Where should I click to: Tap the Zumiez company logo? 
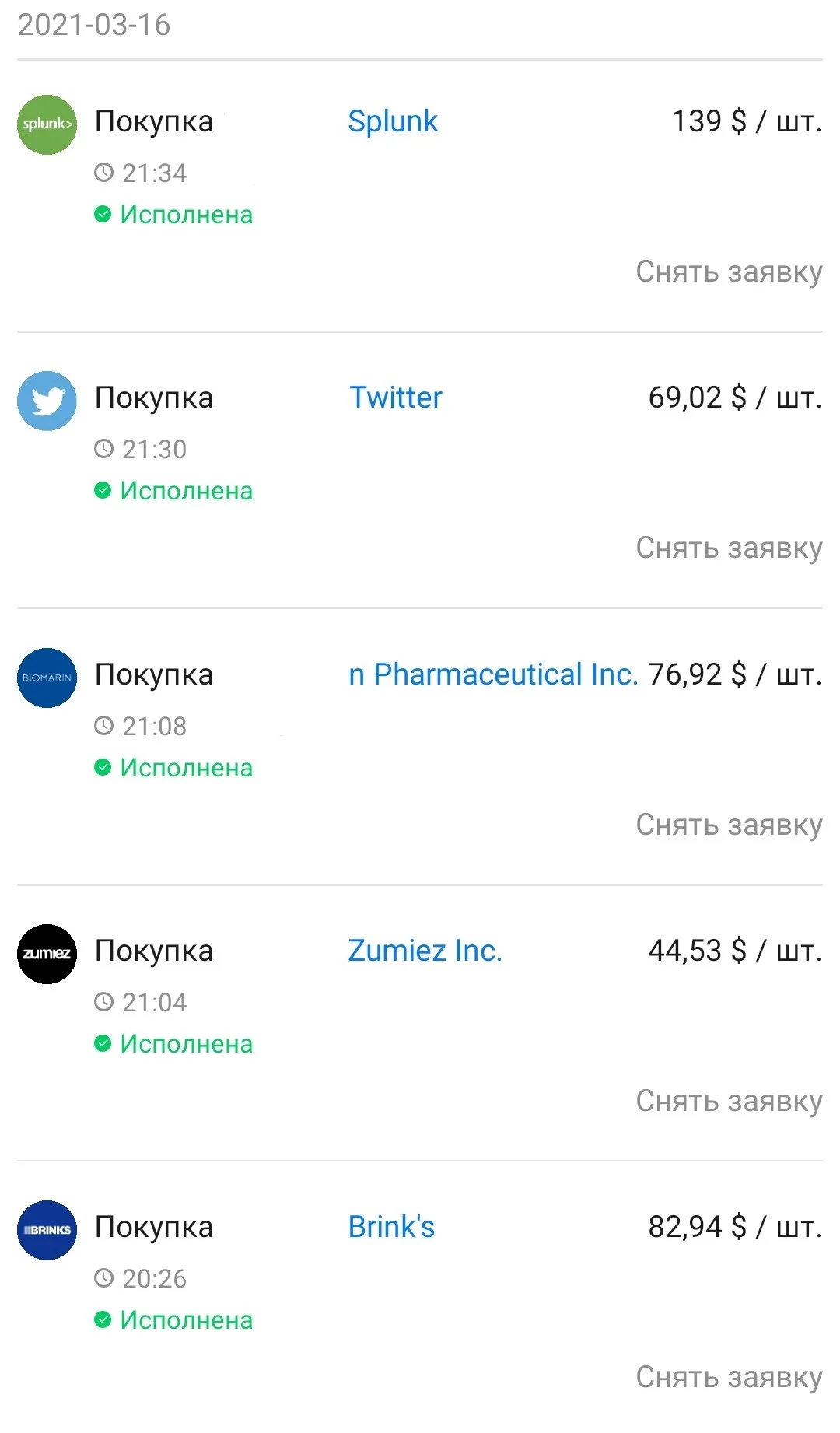[47, 954]
